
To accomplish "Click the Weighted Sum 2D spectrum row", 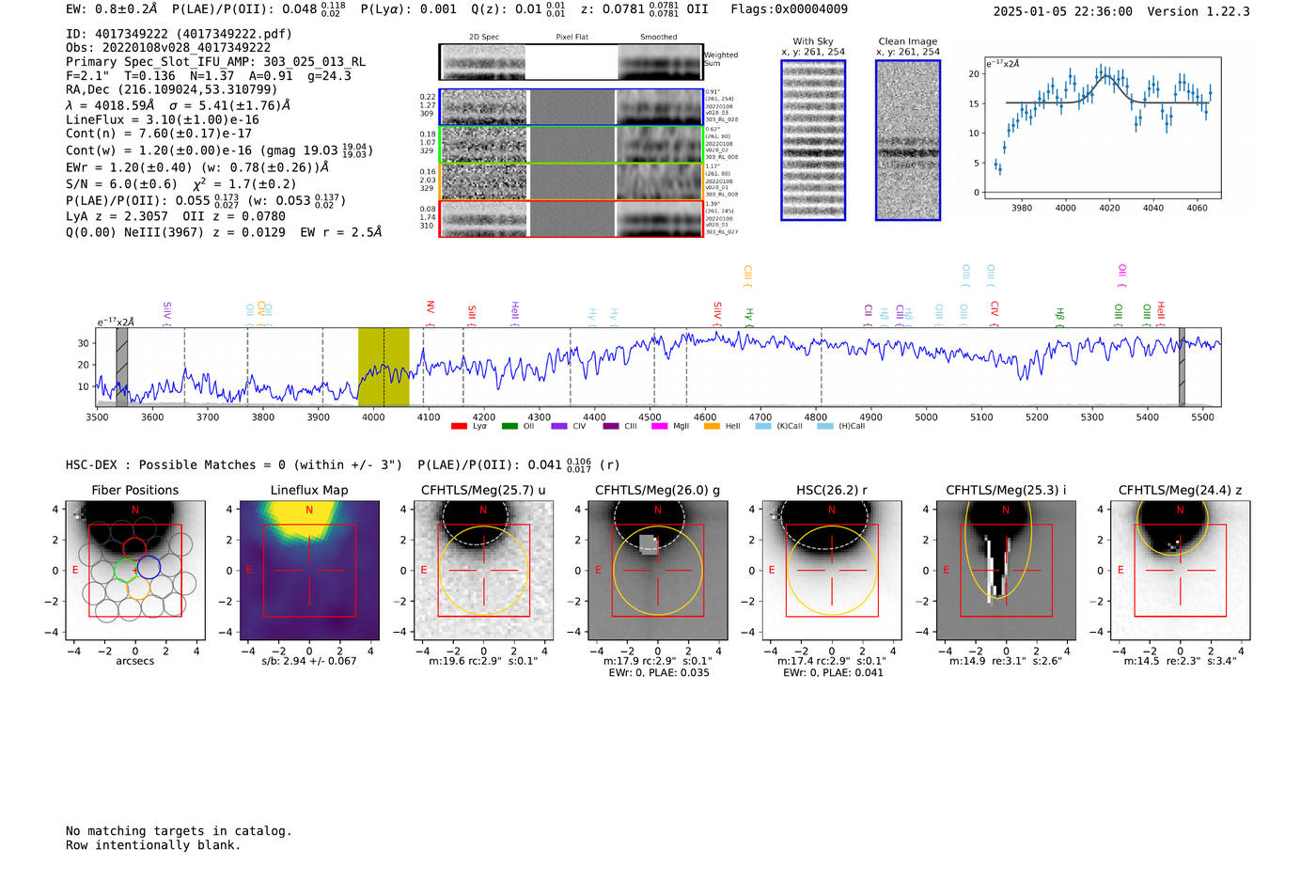I will [x=572, y=62].
